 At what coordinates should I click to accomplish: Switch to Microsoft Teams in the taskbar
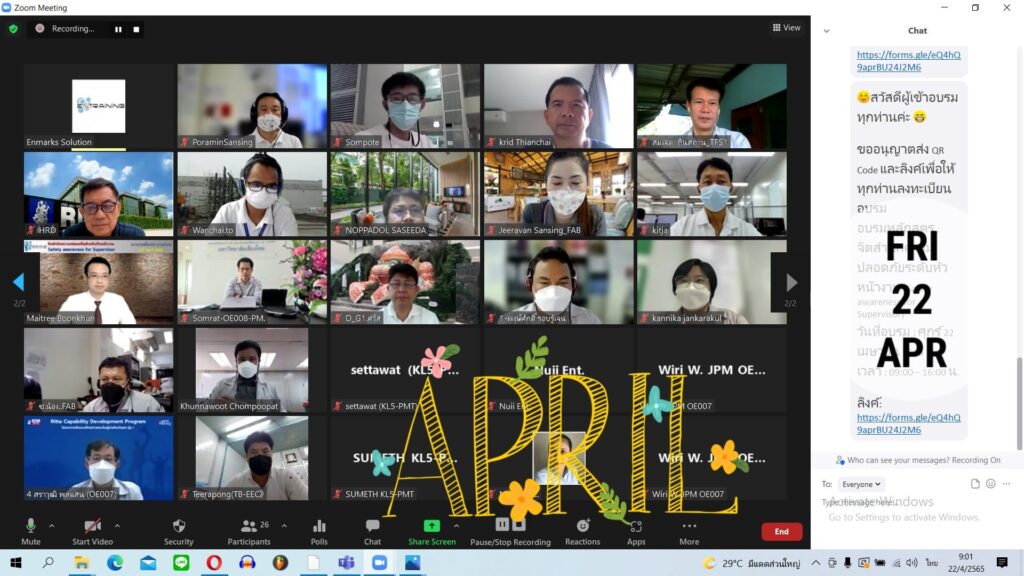(x=346, y=562)
